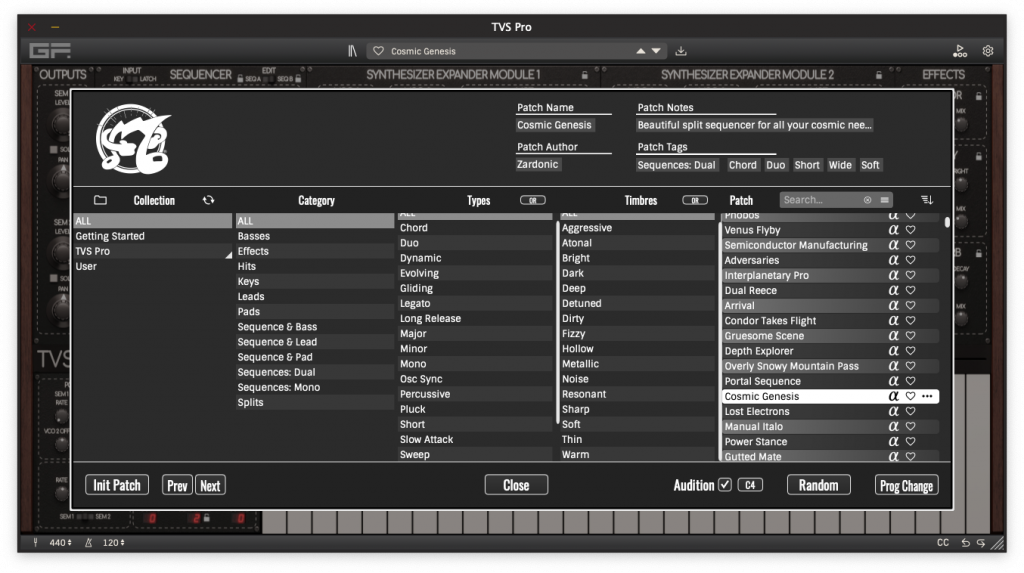Click the redo arrow in status bar

[x=981, y=542]
